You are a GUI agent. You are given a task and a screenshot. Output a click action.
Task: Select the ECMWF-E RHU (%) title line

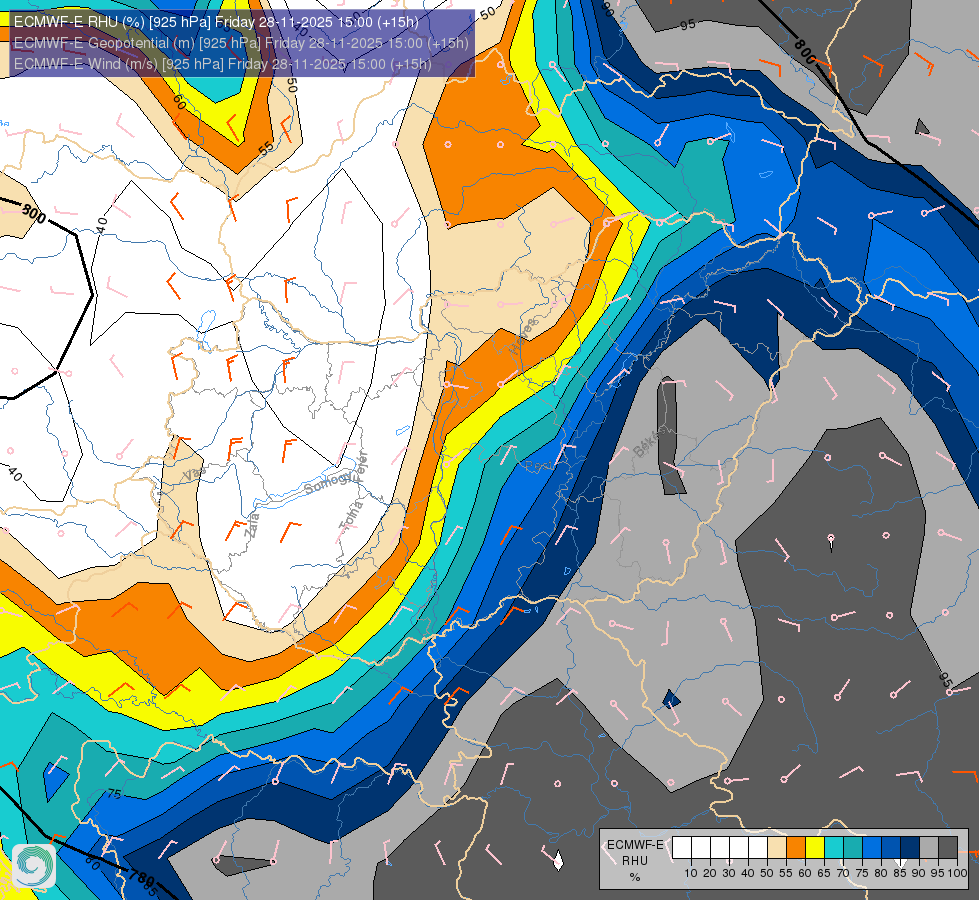(x=216, y=22)
